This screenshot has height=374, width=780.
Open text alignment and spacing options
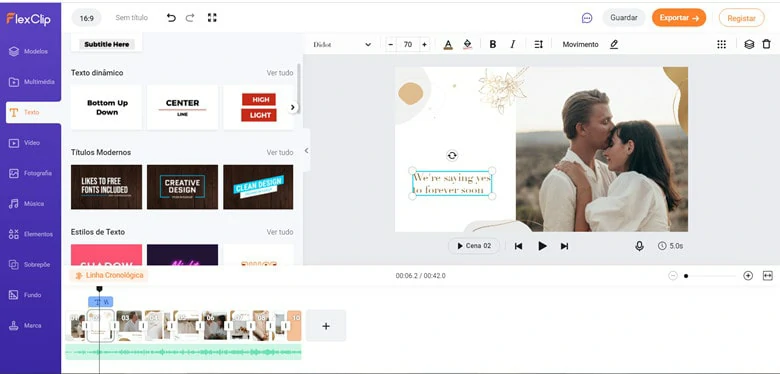538,44
